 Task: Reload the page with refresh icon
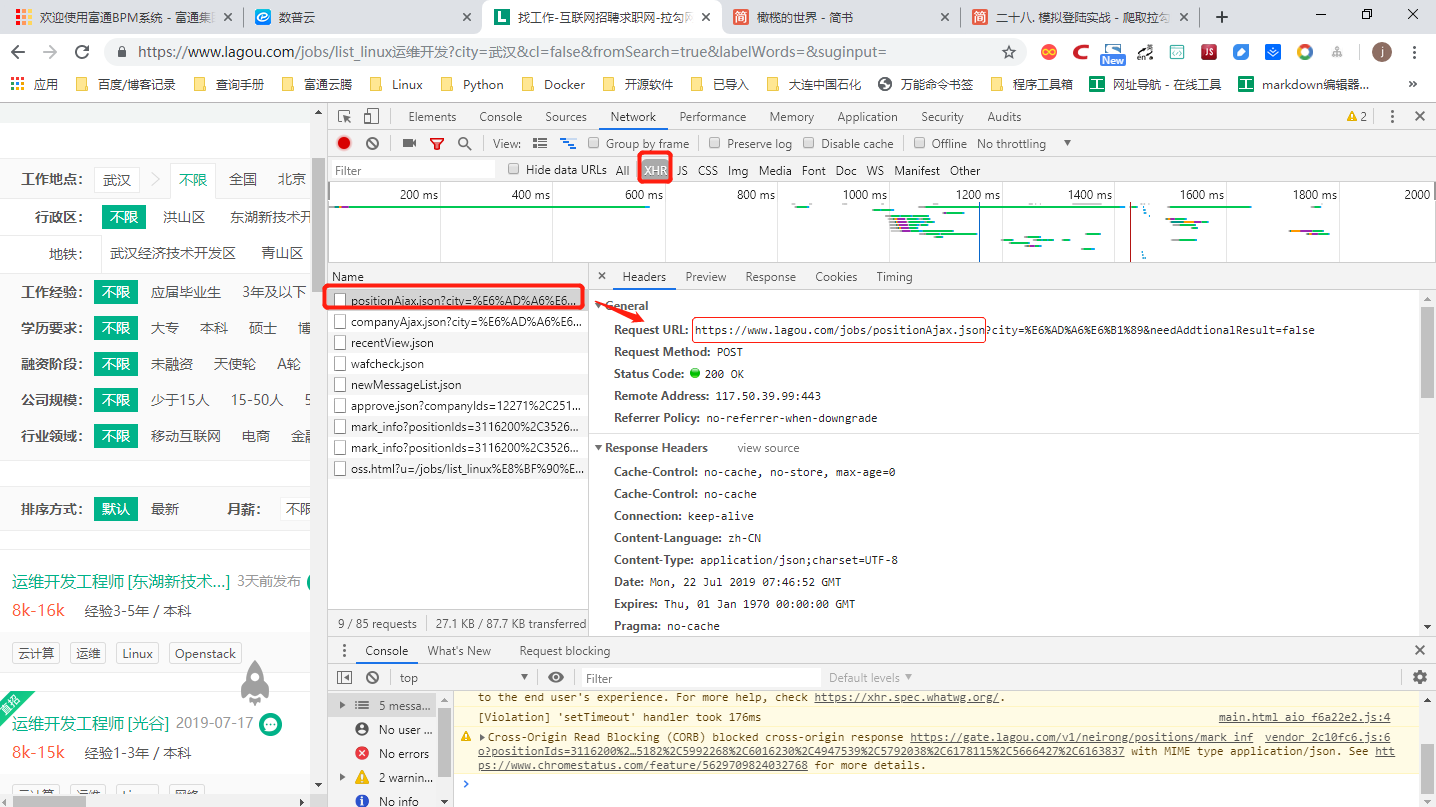coord(82,52)
